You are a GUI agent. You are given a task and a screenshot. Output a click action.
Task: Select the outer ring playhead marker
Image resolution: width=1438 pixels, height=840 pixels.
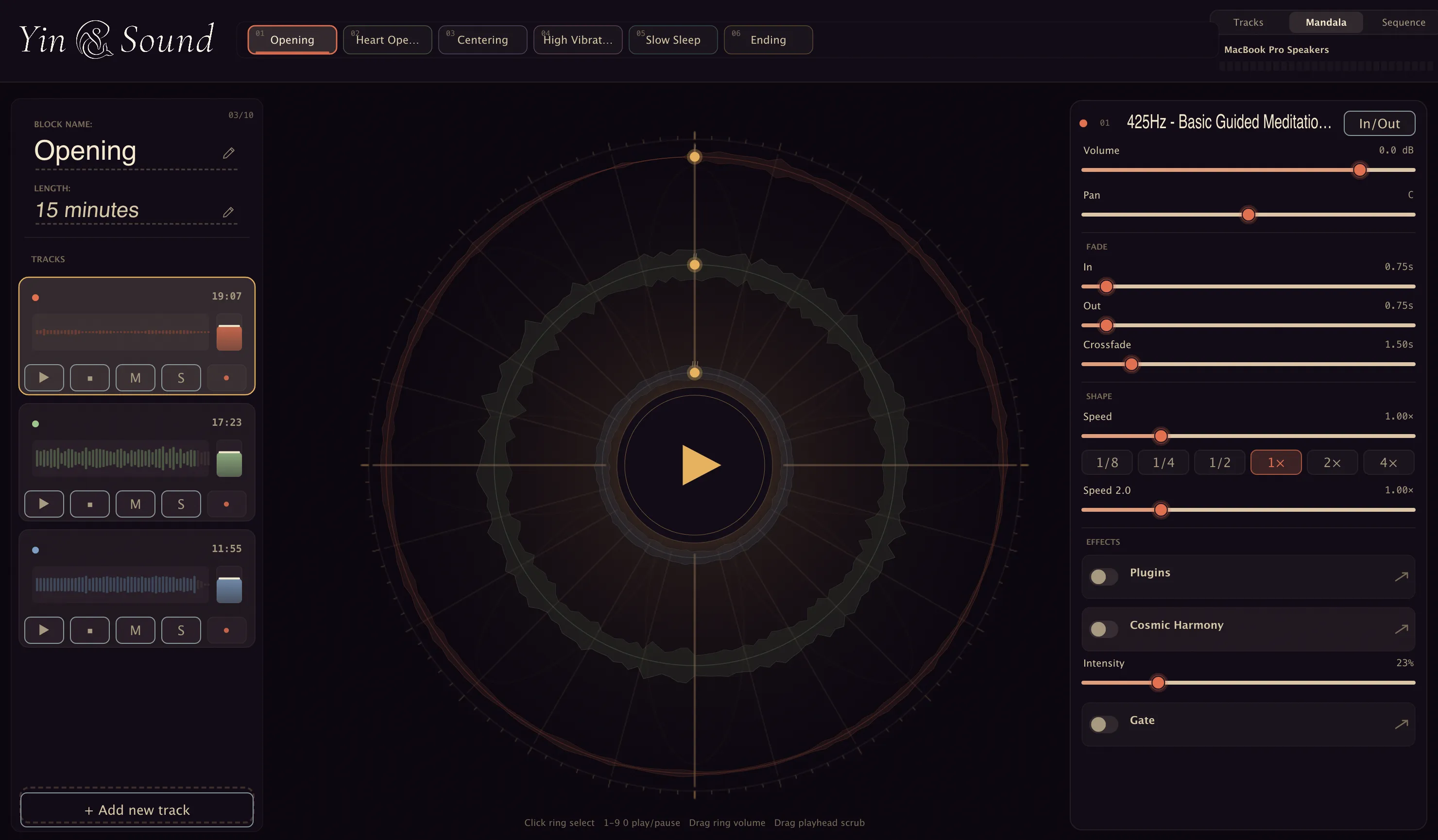click(694, 157)
